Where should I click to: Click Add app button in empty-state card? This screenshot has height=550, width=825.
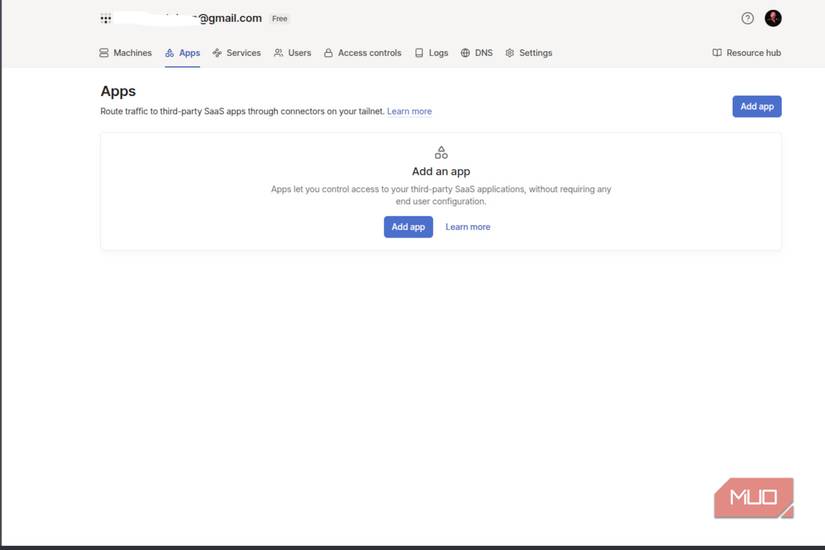pos(408,227)
